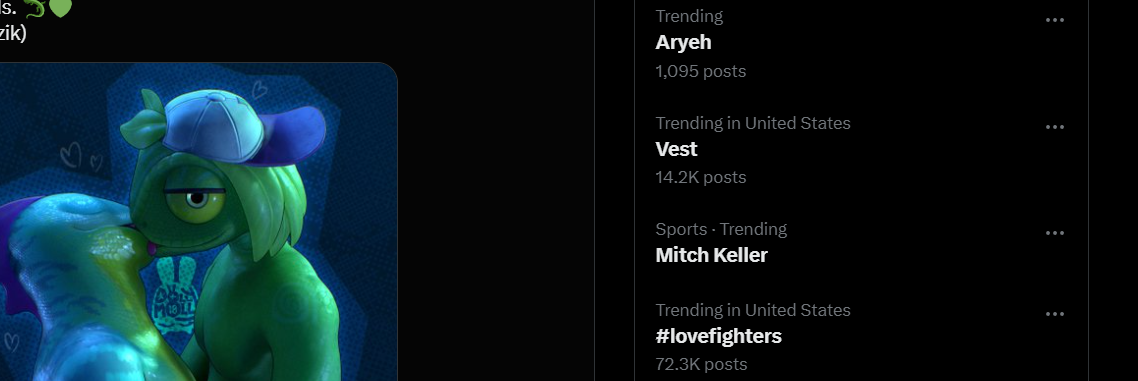Click the 14.2K posts count under Vest
This screenshot has width=1138, height=381.
pyautogui.click(x=700, y=177)
